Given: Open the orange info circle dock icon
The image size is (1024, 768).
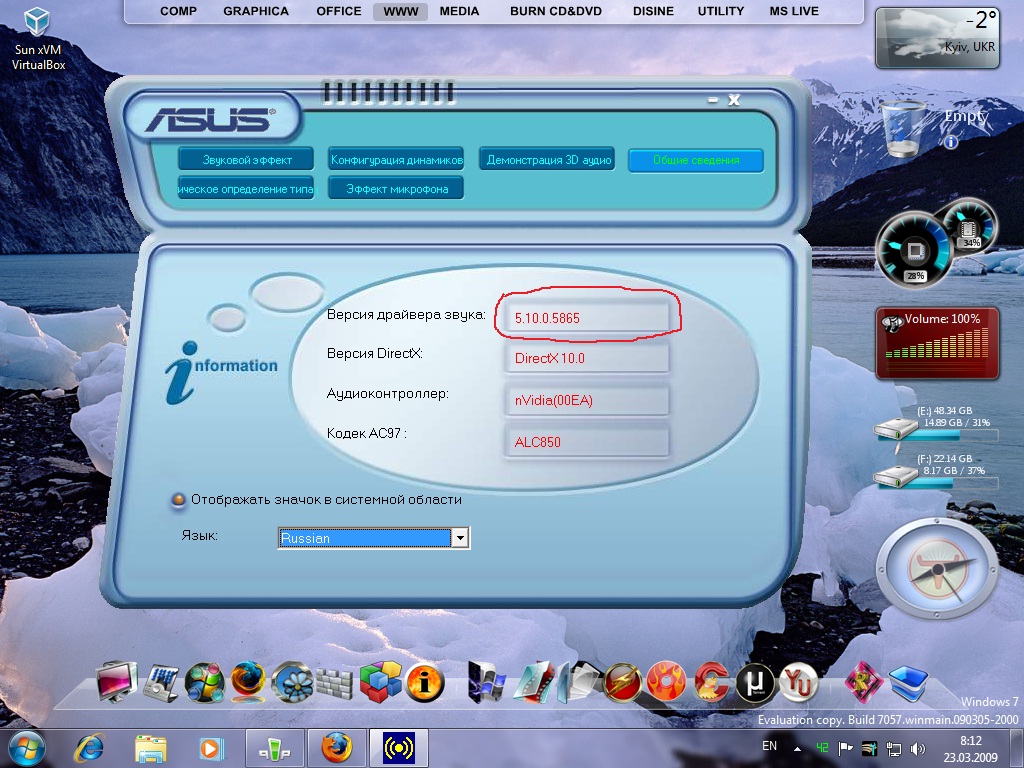Looking at the screenshot, I should 424,683.
